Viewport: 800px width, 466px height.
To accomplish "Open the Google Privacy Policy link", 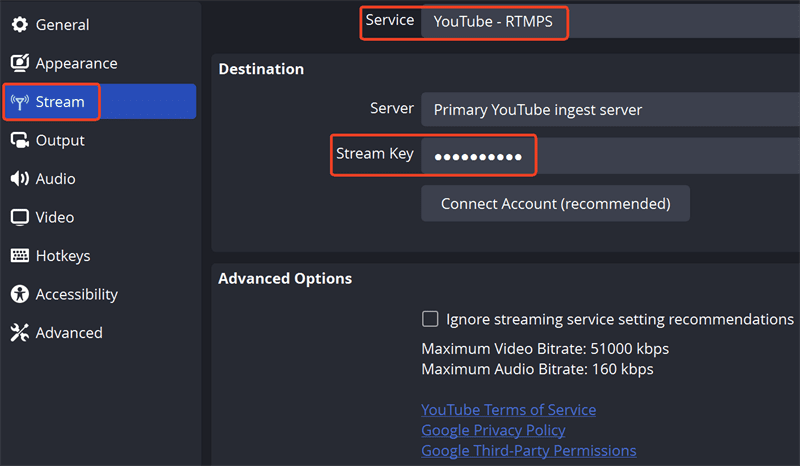I will point(493,430).
